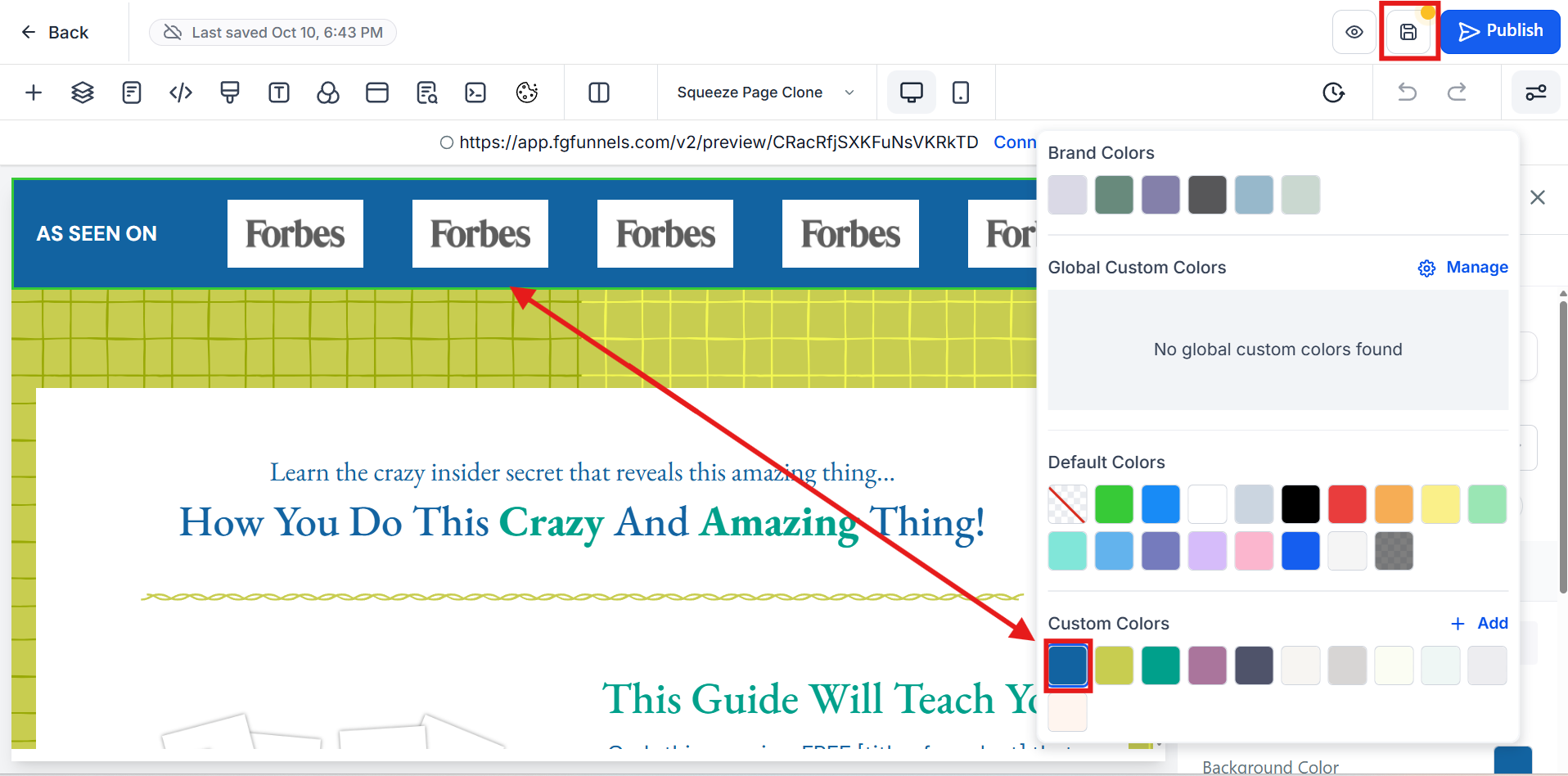Click the preview URL text
The width and height of the screenshot is (1568, 776).
[x=719, y=142]
